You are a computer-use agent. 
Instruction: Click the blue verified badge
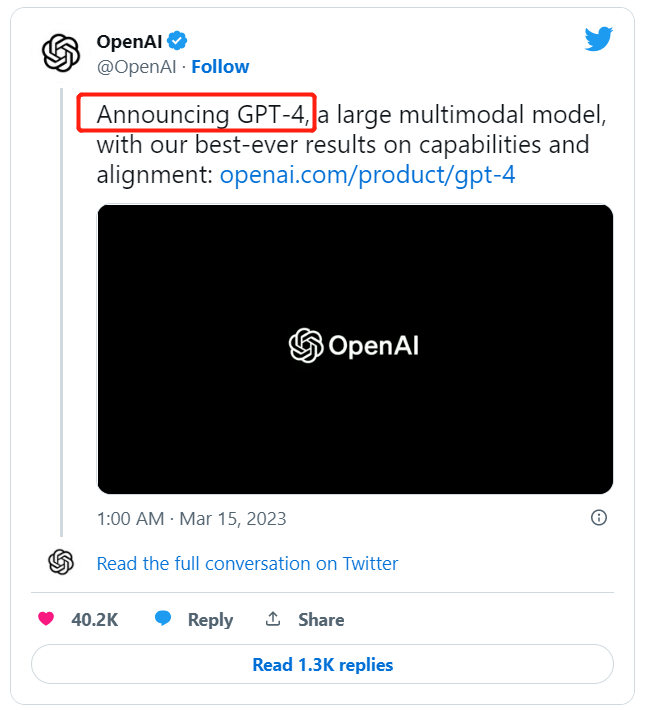tap(177, 41)
